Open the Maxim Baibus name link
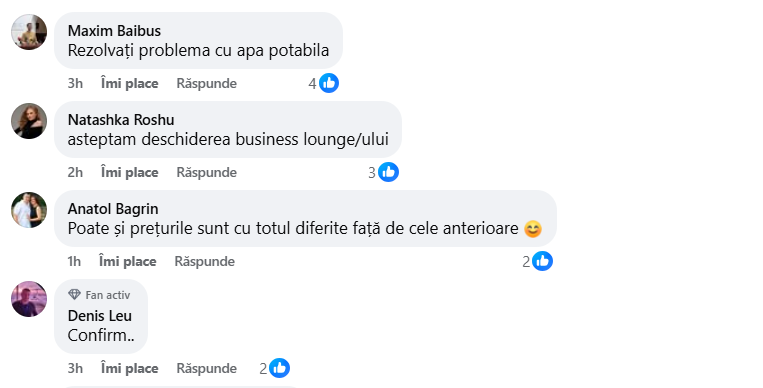 [x=114, y=31]
